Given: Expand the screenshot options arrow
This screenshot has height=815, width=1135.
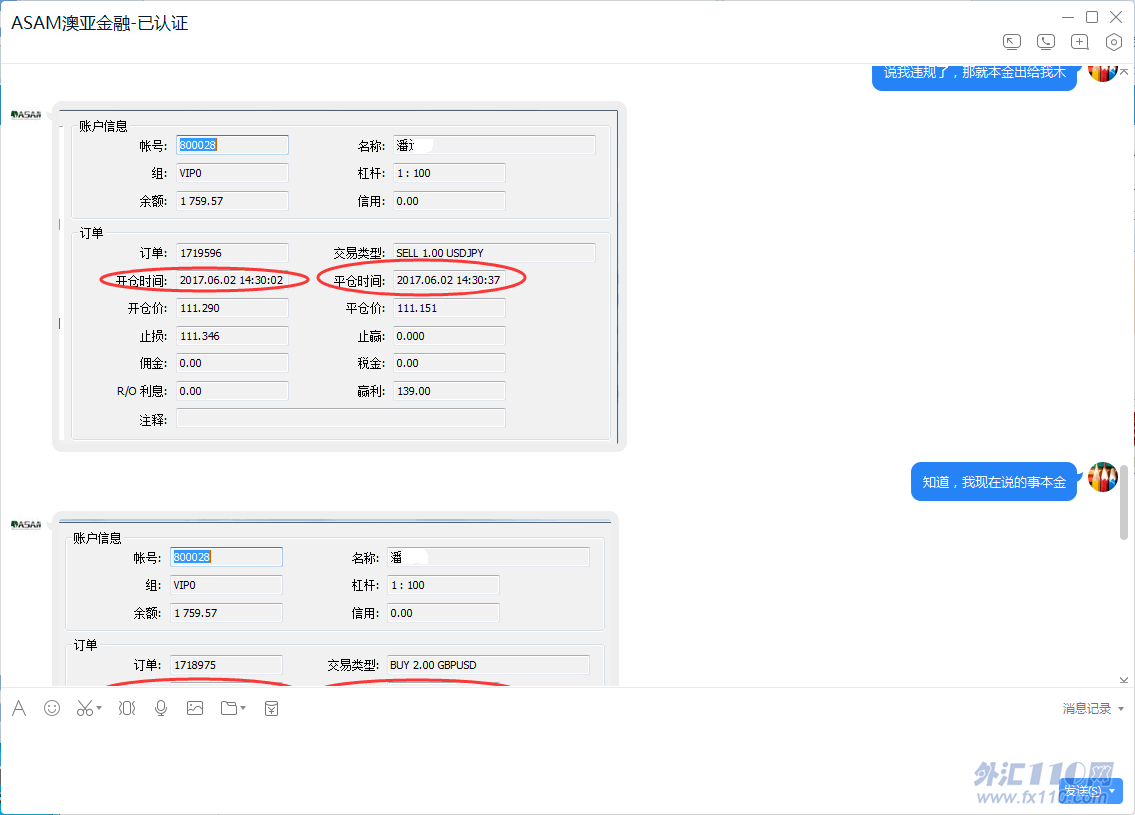Looking at the screenshot, I should pyautogui.click(x=98, y=708).
